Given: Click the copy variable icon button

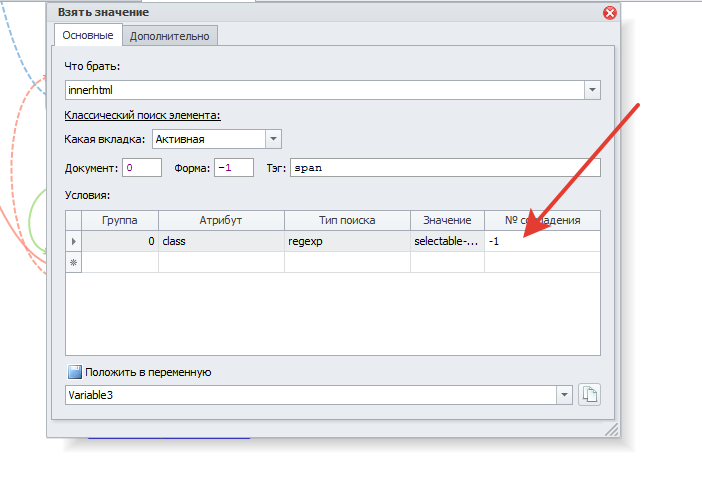Looking at the screenshot, I should 589,395.
